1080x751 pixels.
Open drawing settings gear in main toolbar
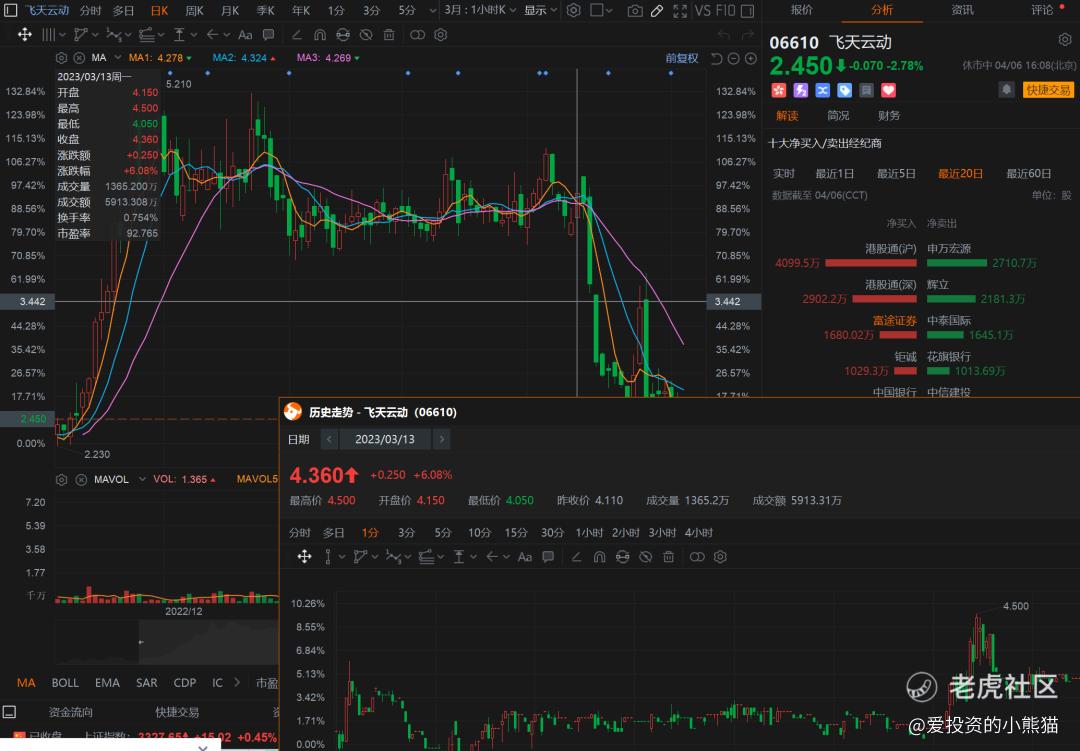[x=441, y=34]
